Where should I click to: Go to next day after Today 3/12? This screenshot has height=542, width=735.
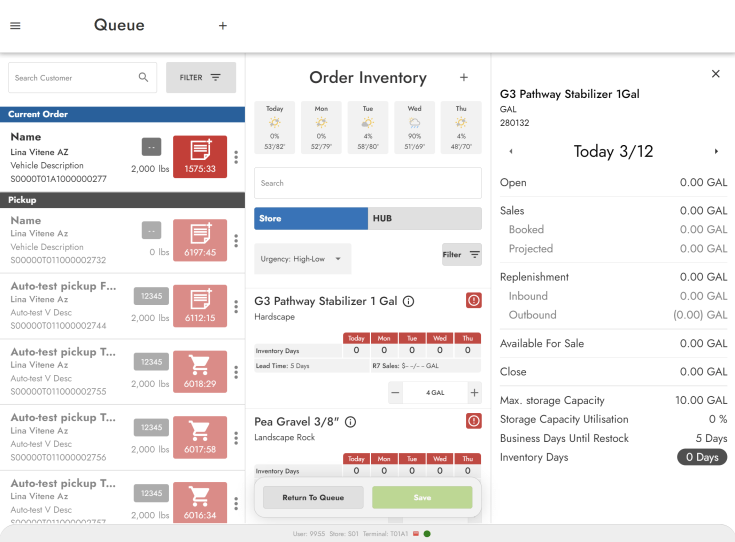(x=716, y=152)
